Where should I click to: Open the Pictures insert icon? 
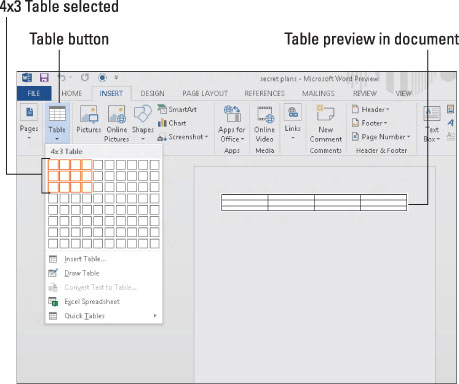click(89, 114)
